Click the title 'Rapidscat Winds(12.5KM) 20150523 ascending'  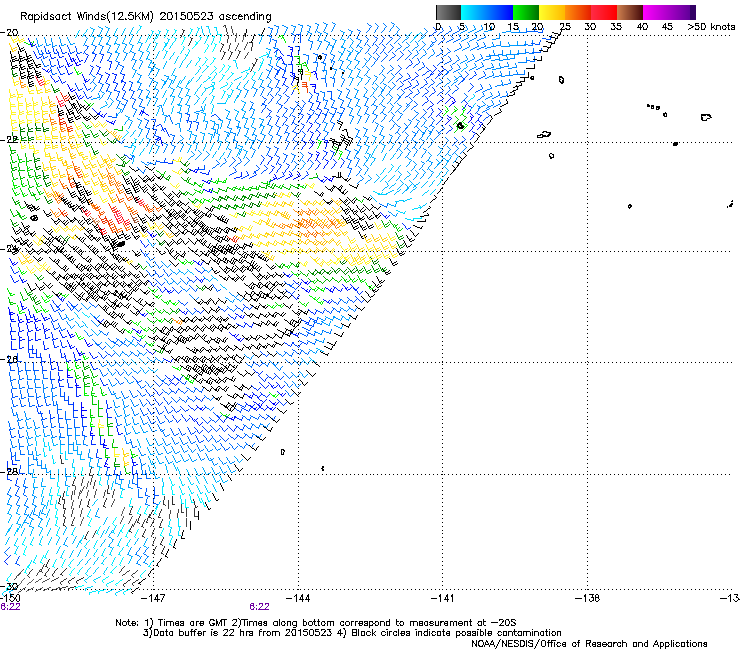coord(145,17)
